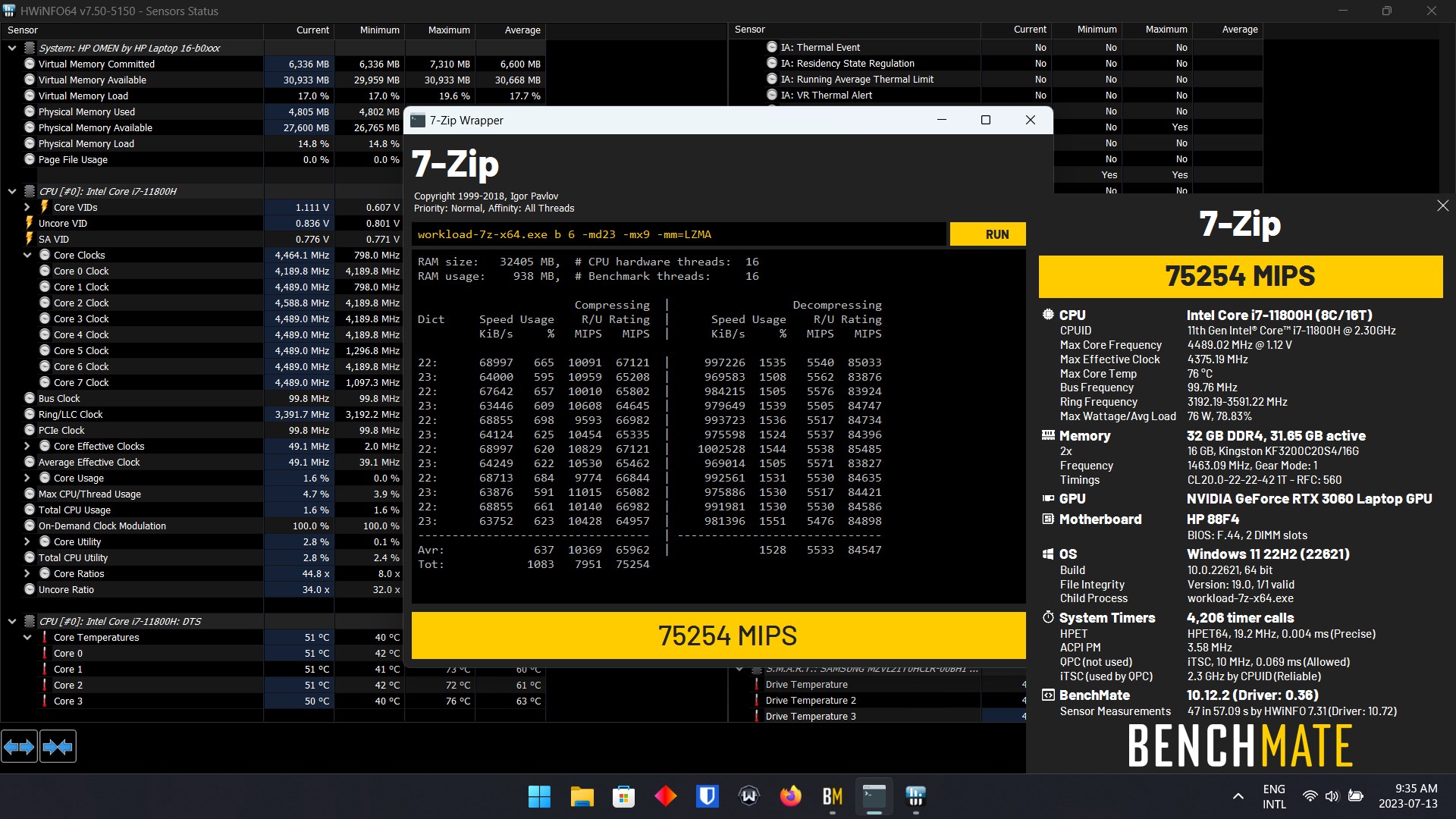
Task: Show hidden tray icons chevron
Action: point(1238,796)
